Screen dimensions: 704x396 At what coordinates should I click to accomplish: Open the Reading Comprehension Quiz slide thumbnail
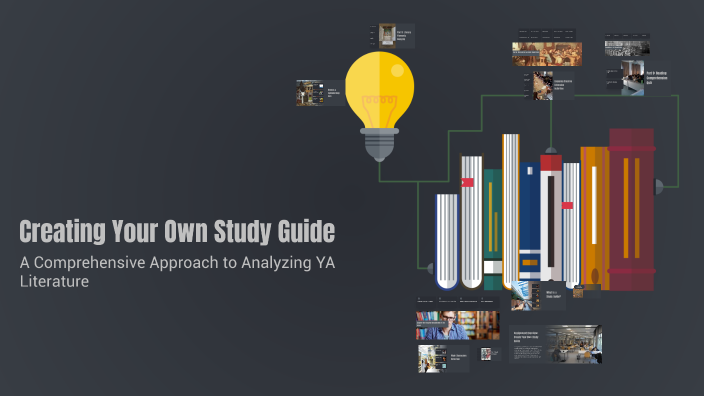tap(638, 78)
